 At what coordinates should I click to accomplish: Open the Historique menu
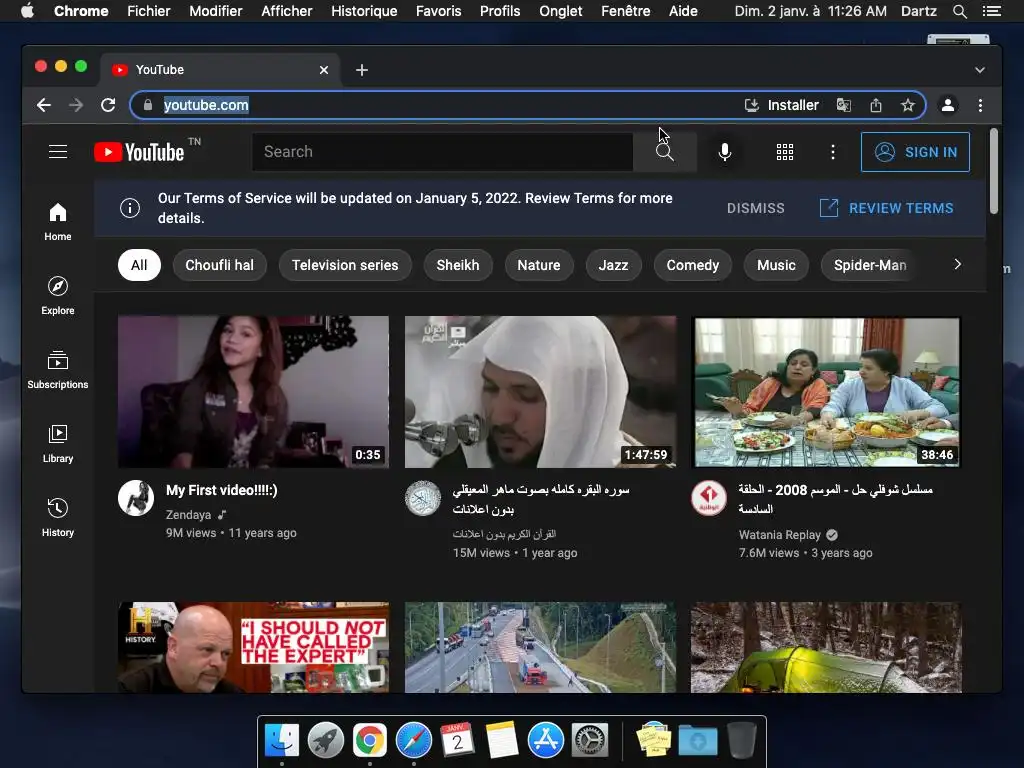(x=364, y=11)
